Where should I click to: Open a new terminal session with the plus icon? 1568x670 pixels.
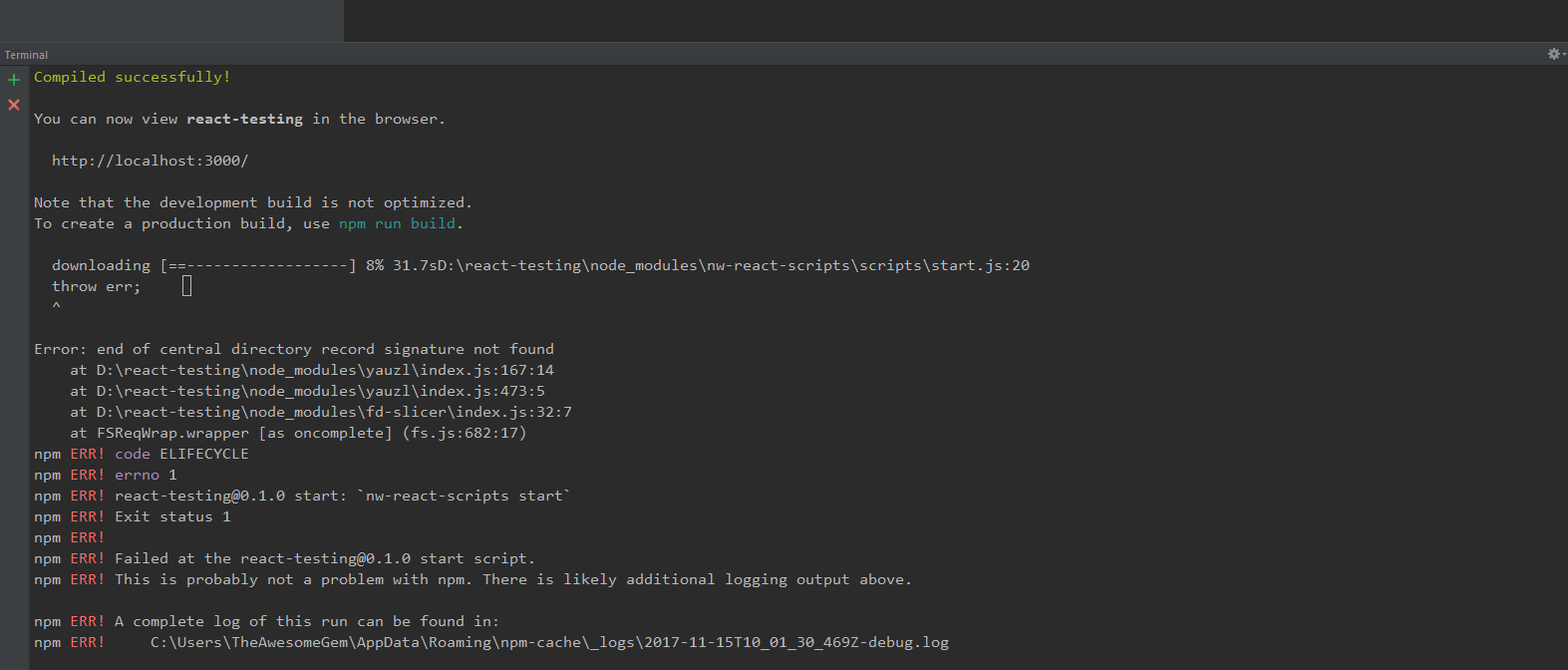tap(14, 79)
